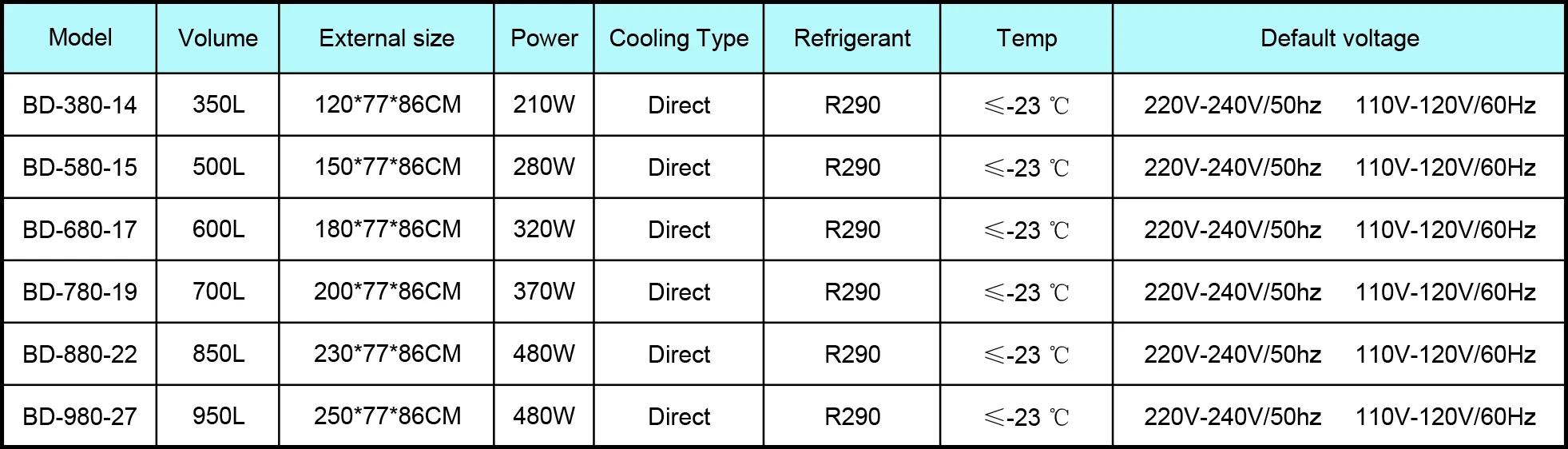
Task: Select the Temp column header
Action: [x=1026, y=38]
